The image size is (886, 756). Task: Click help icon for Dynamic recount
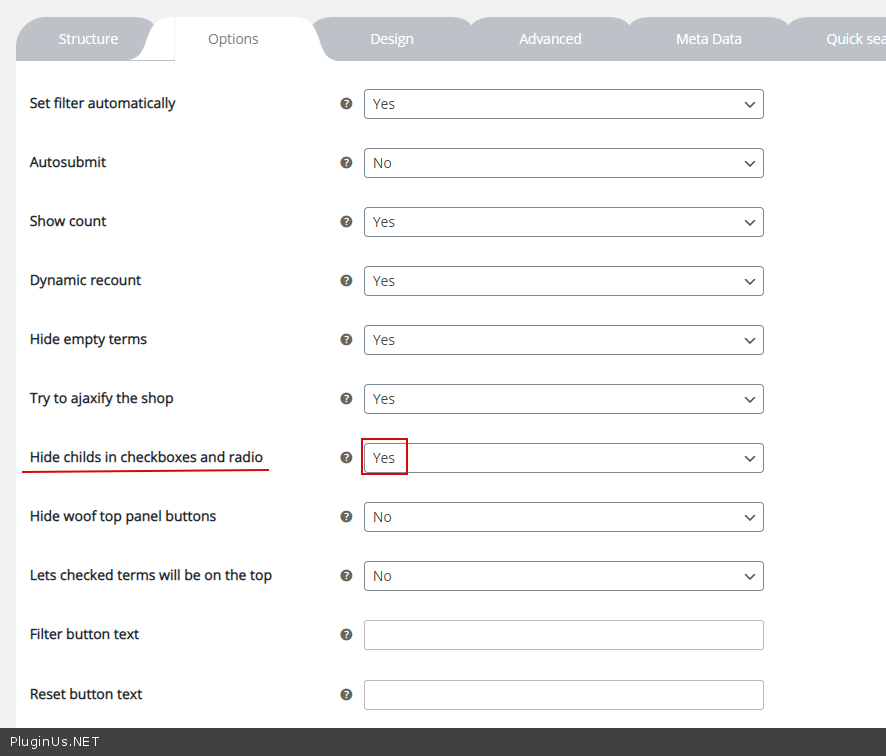346,280
